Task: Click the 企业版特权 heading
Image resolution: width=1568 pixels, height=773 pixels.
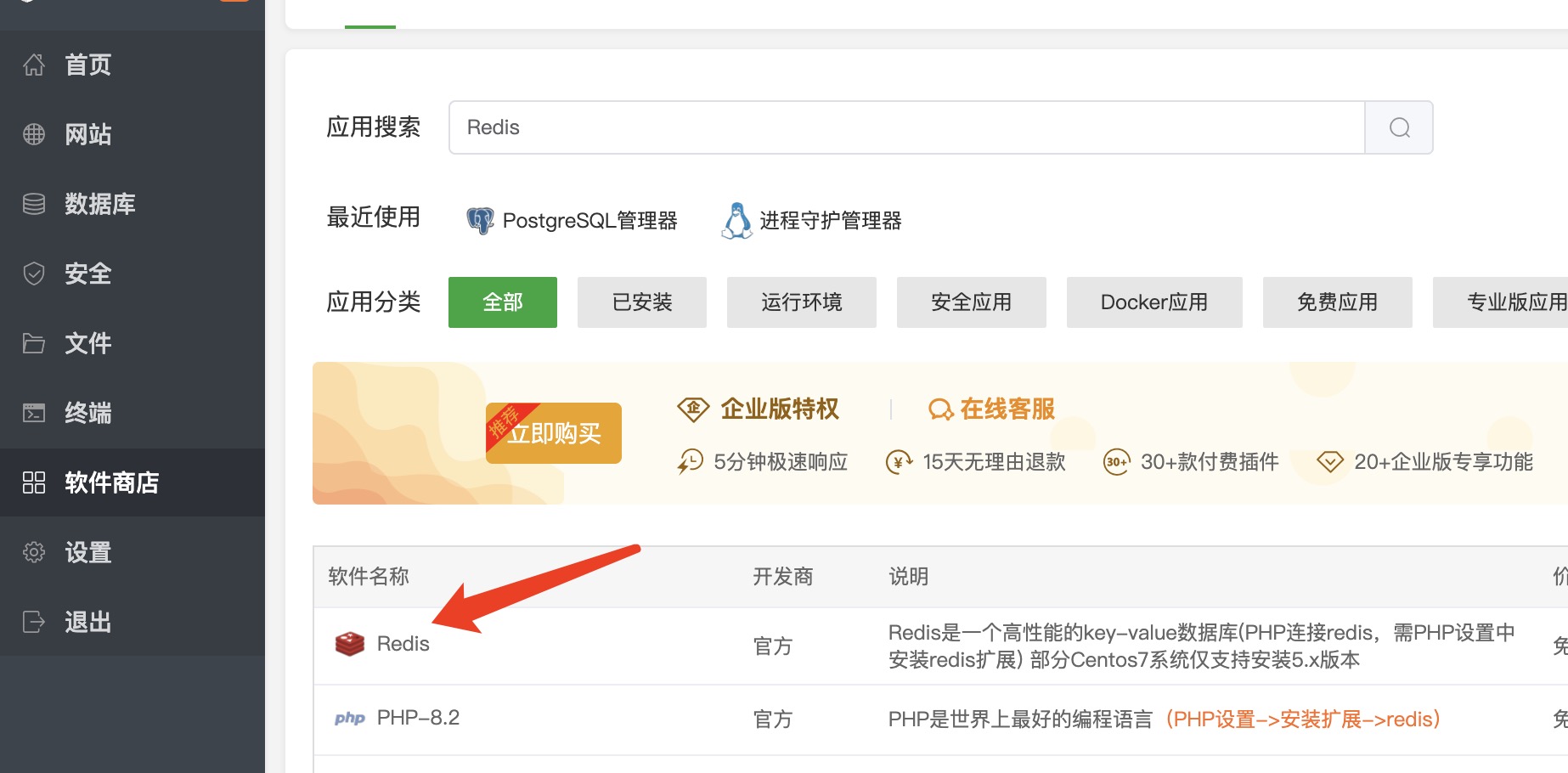Action: pos(780,409)
